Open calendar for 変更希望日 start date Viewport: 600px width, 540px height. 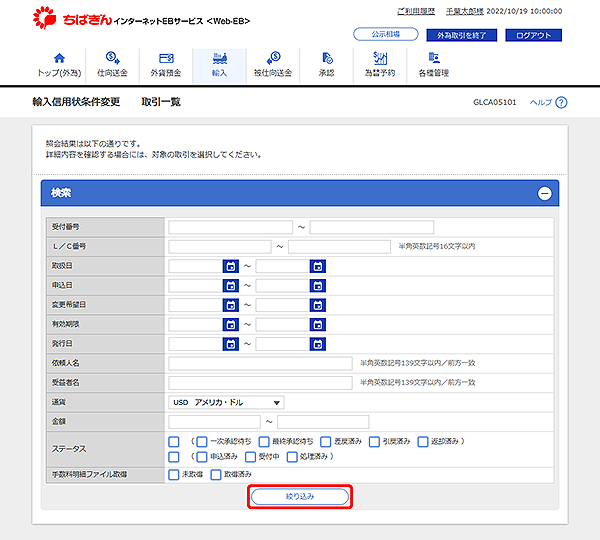(x=231, y=305)
